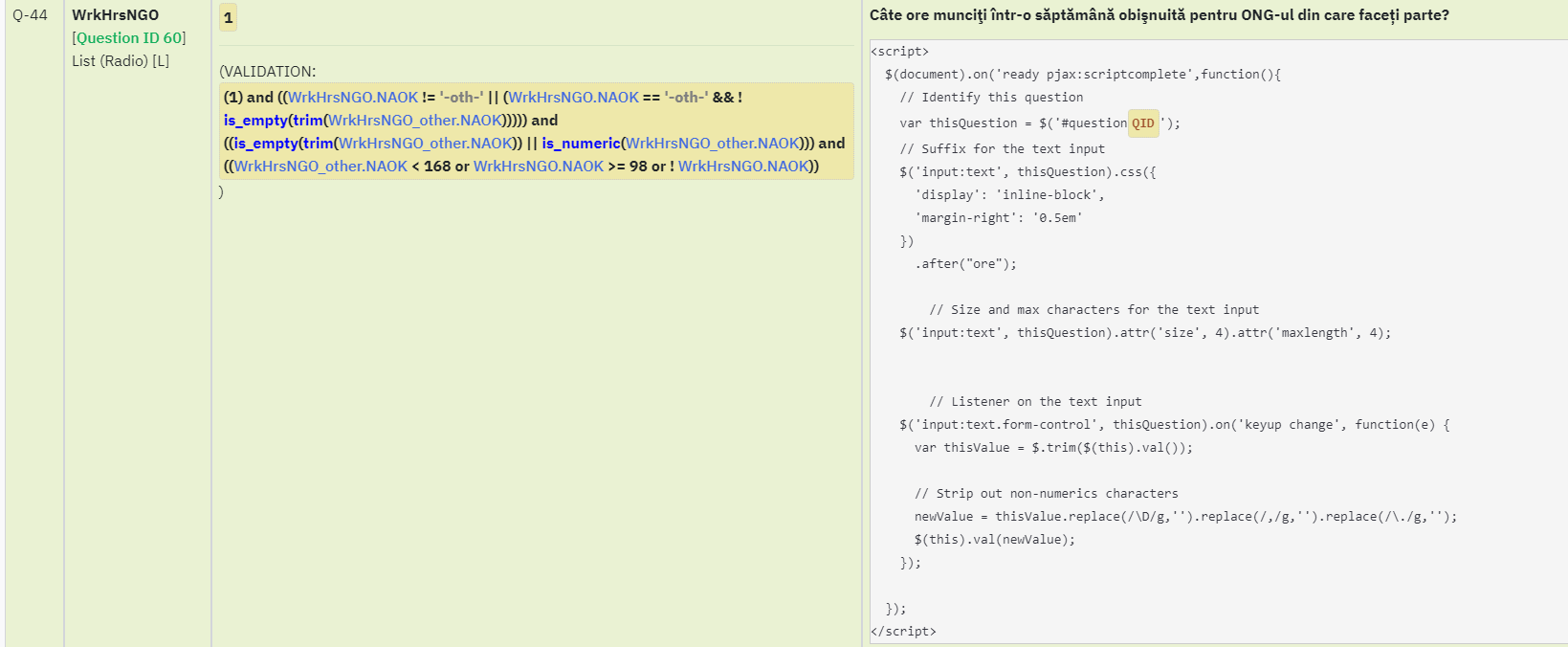Click the 'Identify this question' comment line
Image resolution: width=1568 pixels, height=647 pixels.
click(x=991, y=98)
